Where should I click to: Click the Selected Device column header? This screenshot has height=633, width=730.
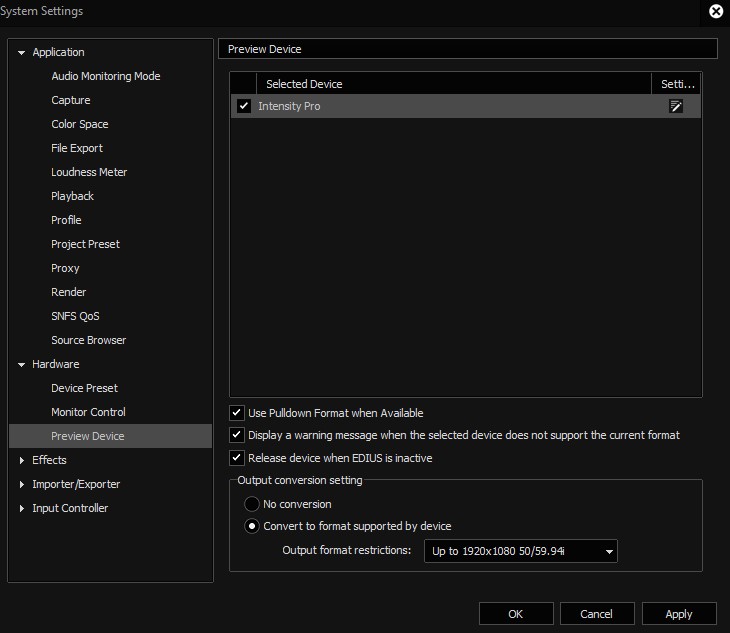[x=453, y=84]
